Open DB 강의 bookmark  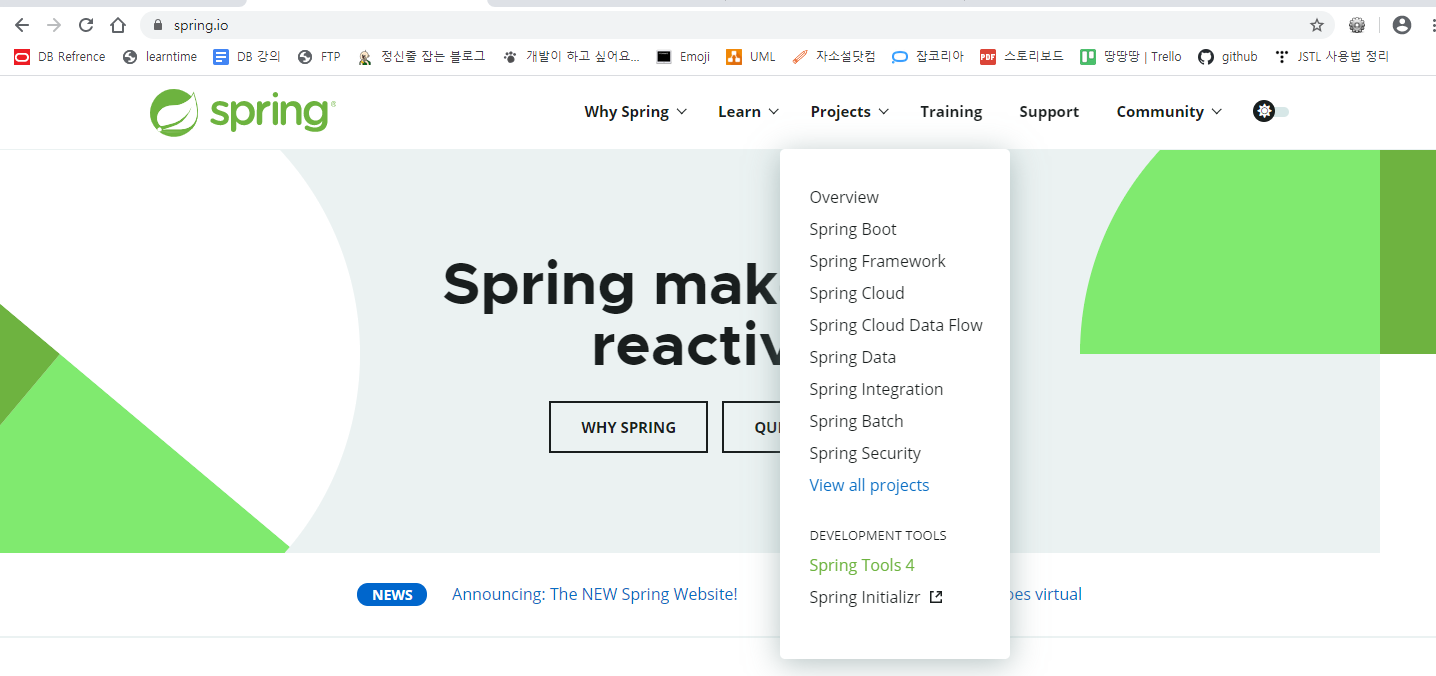click(247, 57)
